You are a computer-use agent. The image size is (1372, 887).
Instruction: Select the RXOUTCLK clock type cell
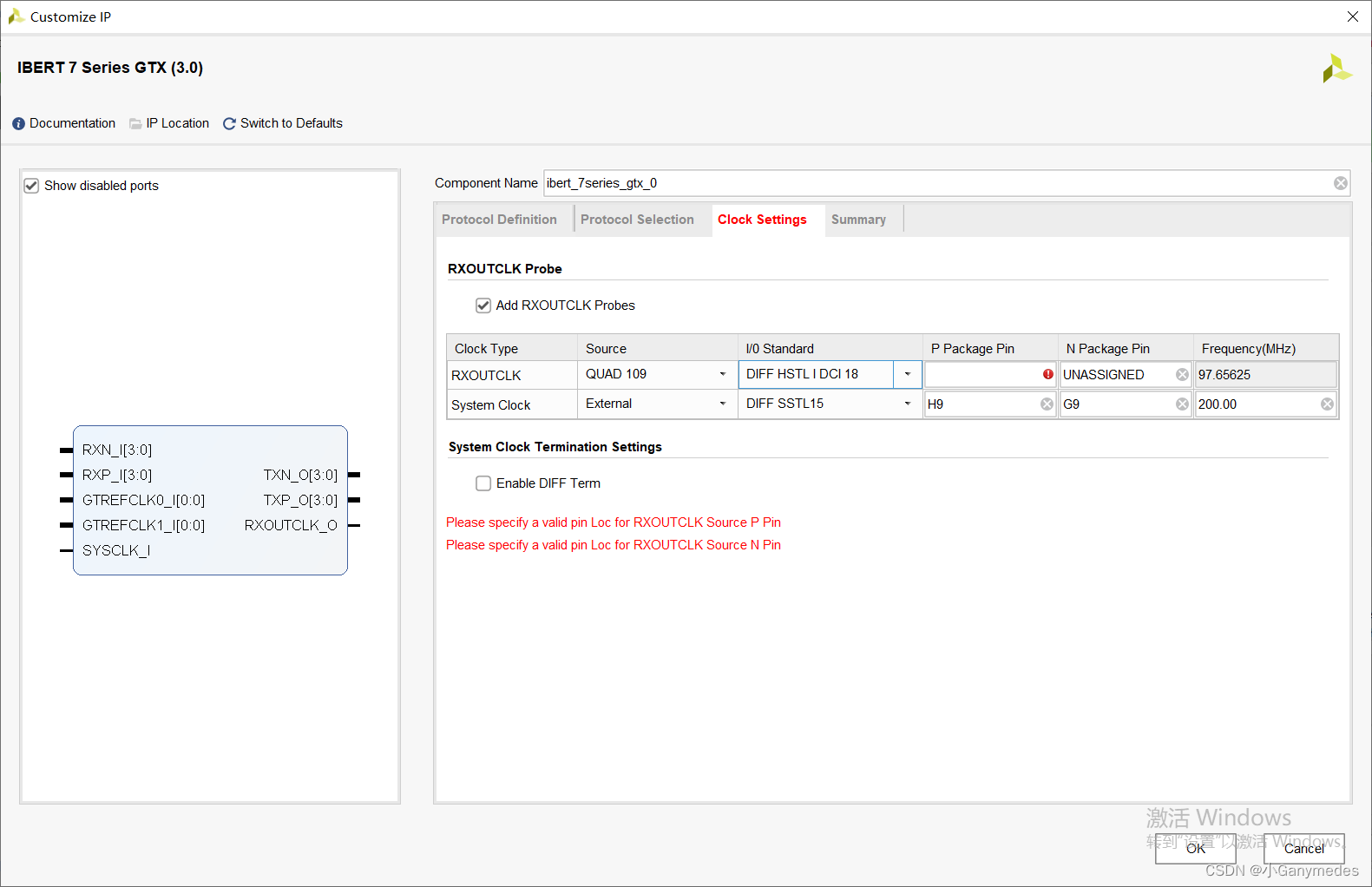pos(512,375)
